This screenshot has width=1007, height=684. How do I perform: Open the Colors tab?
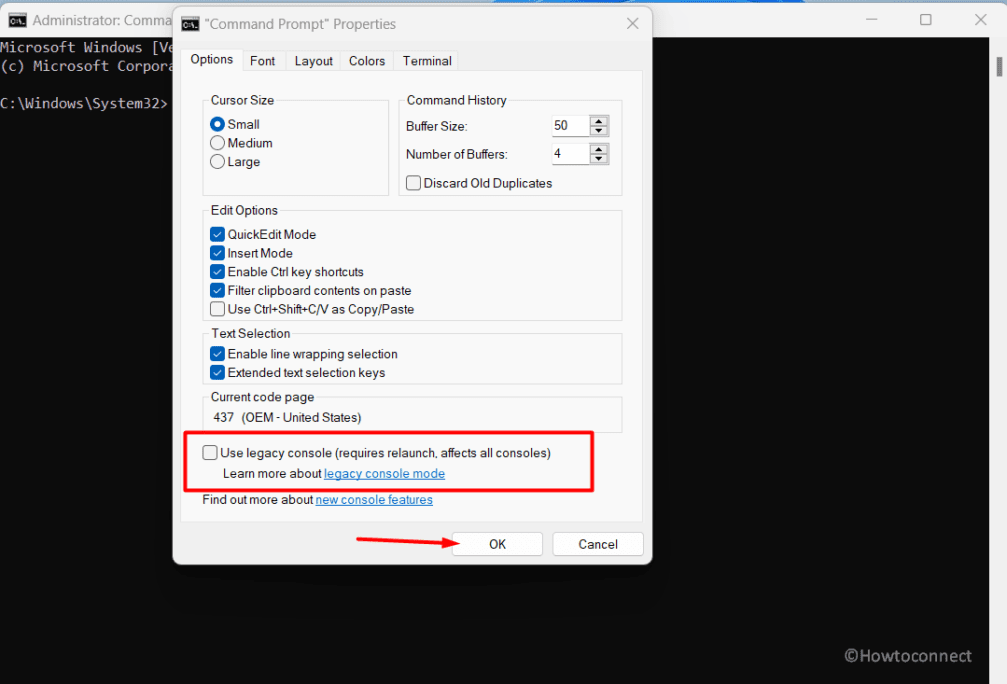coord(367,61)
